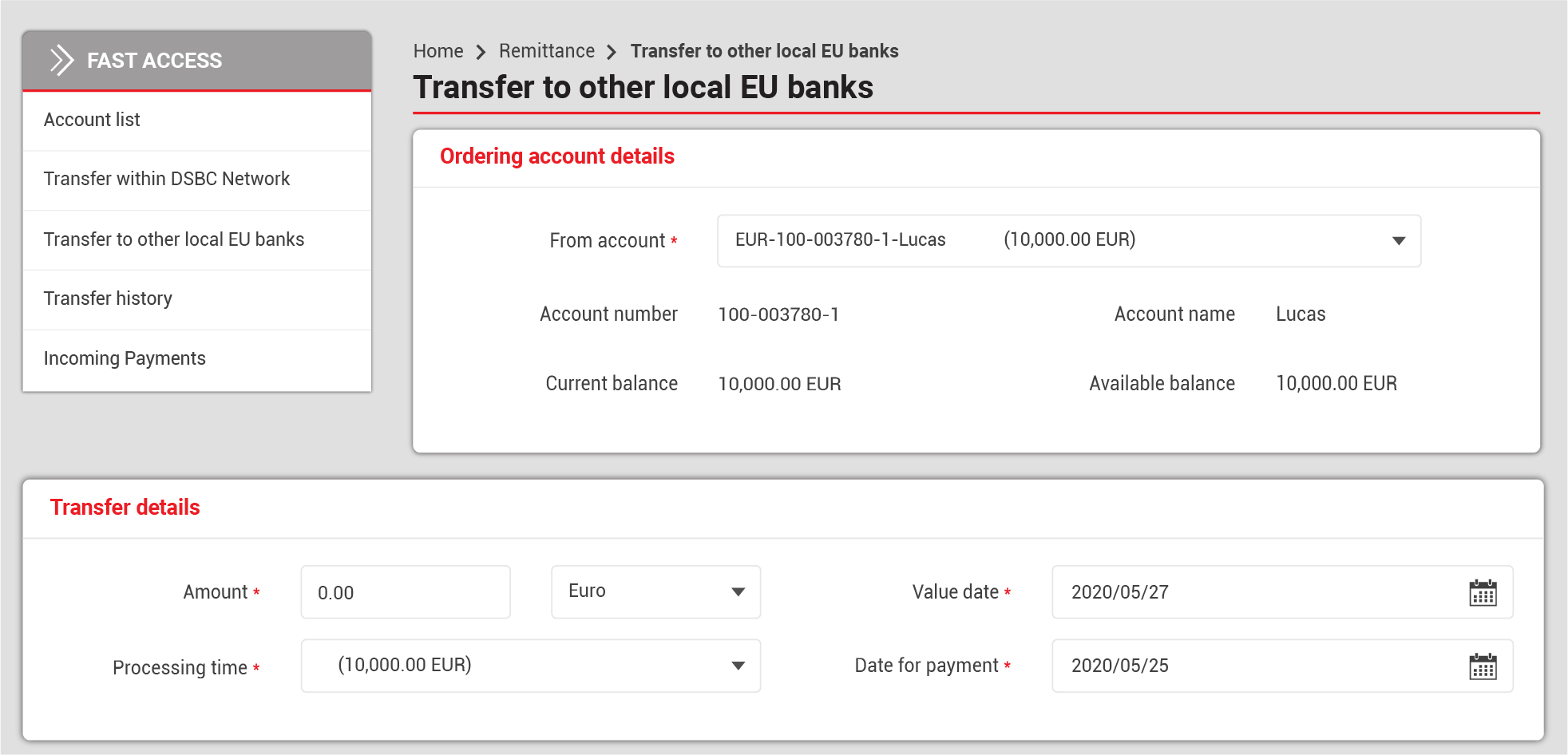Click the Value date text field
The width and height of the screenshot is (1568, 755).
click(x=1253, y=592)
